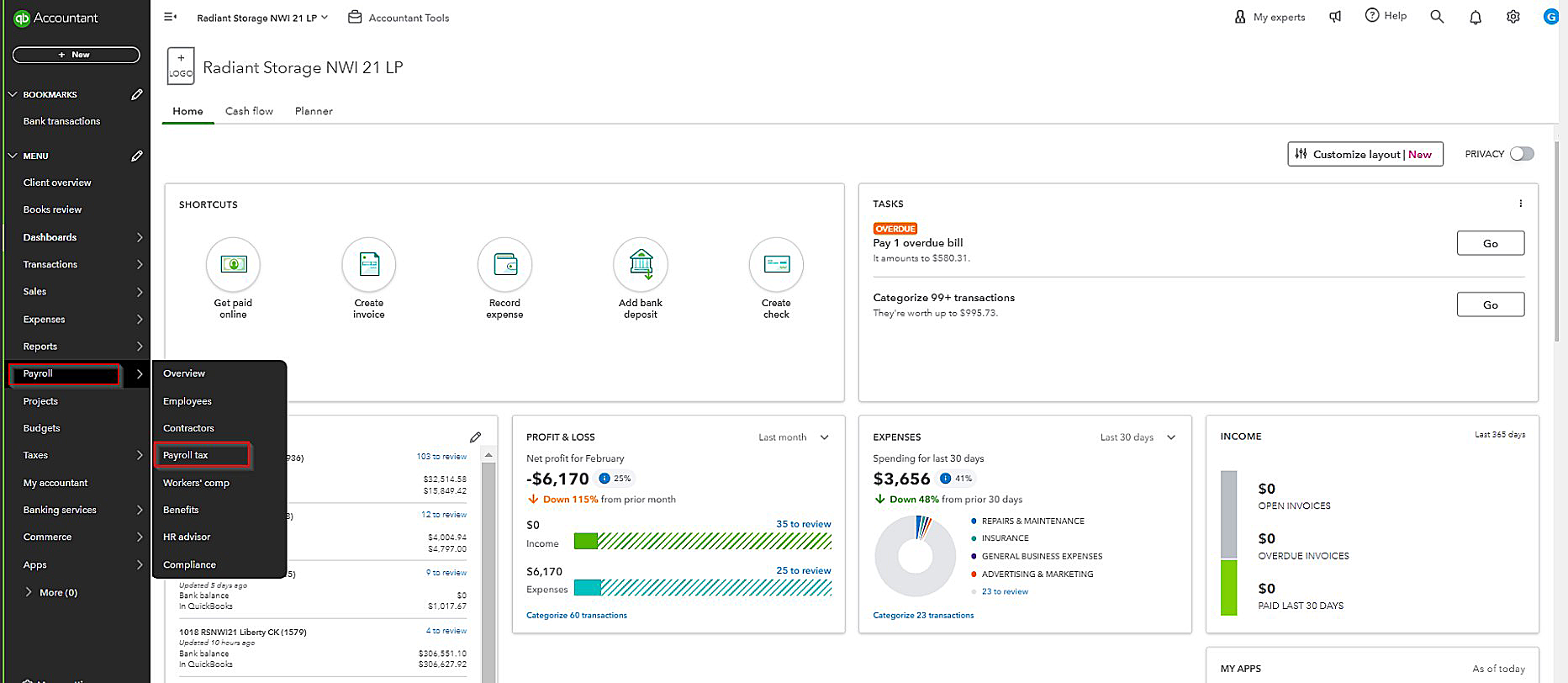
Task: Open Benefits in Payroll submenu
Action: pos(181,510)
